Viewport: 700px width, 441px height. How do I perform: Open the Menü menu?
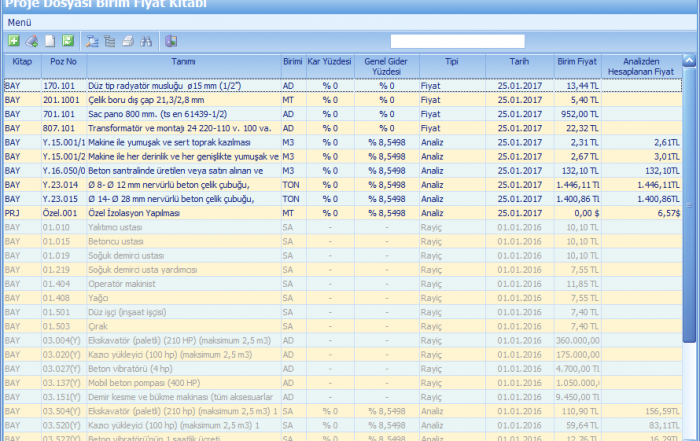(20, 21)
